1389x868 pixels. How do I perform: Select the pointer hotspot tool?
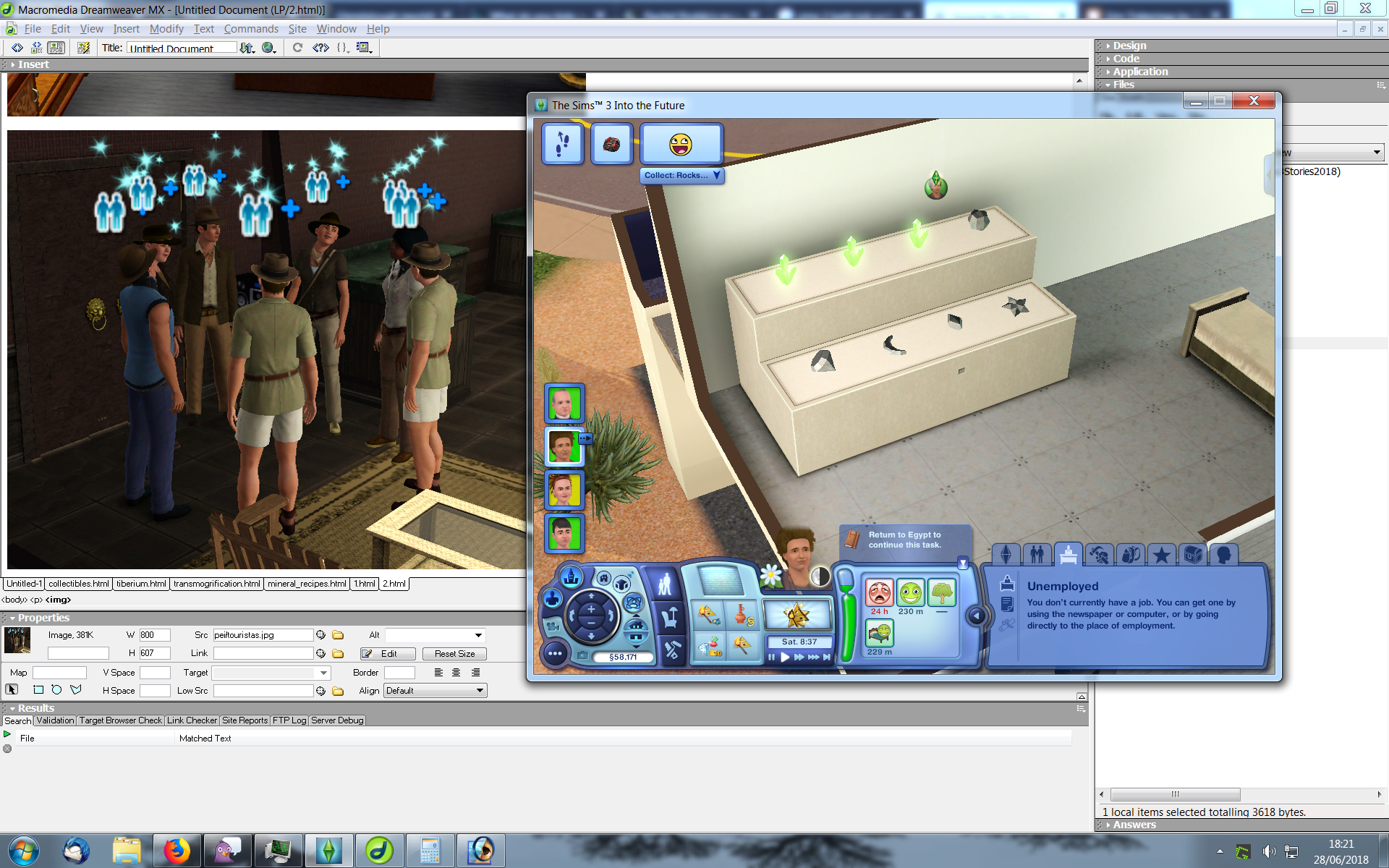tap(12, 689)
